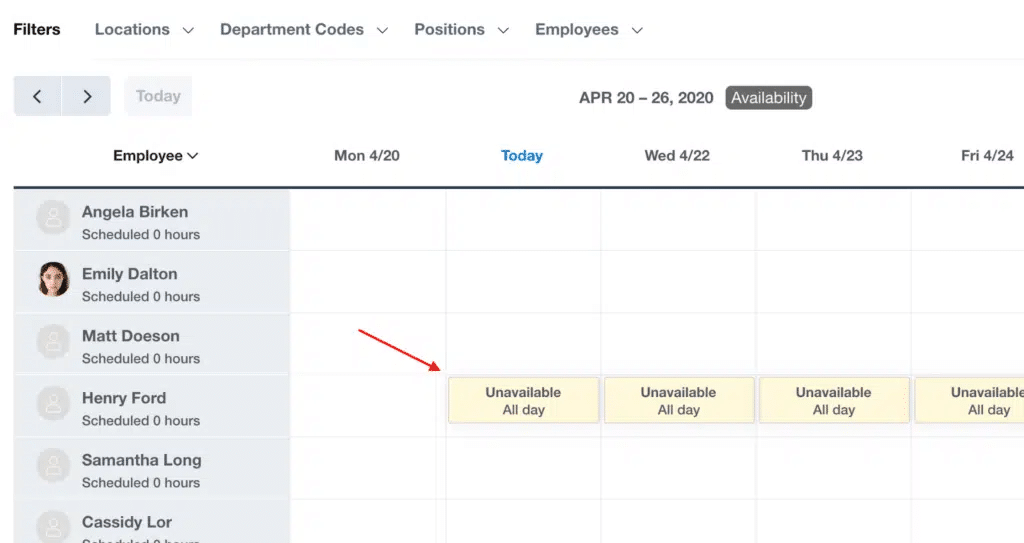Click Cassidy Lor's avatar placeholder
The width and height of the screenshot is (1024, 543).
click(x=54, y=527)
